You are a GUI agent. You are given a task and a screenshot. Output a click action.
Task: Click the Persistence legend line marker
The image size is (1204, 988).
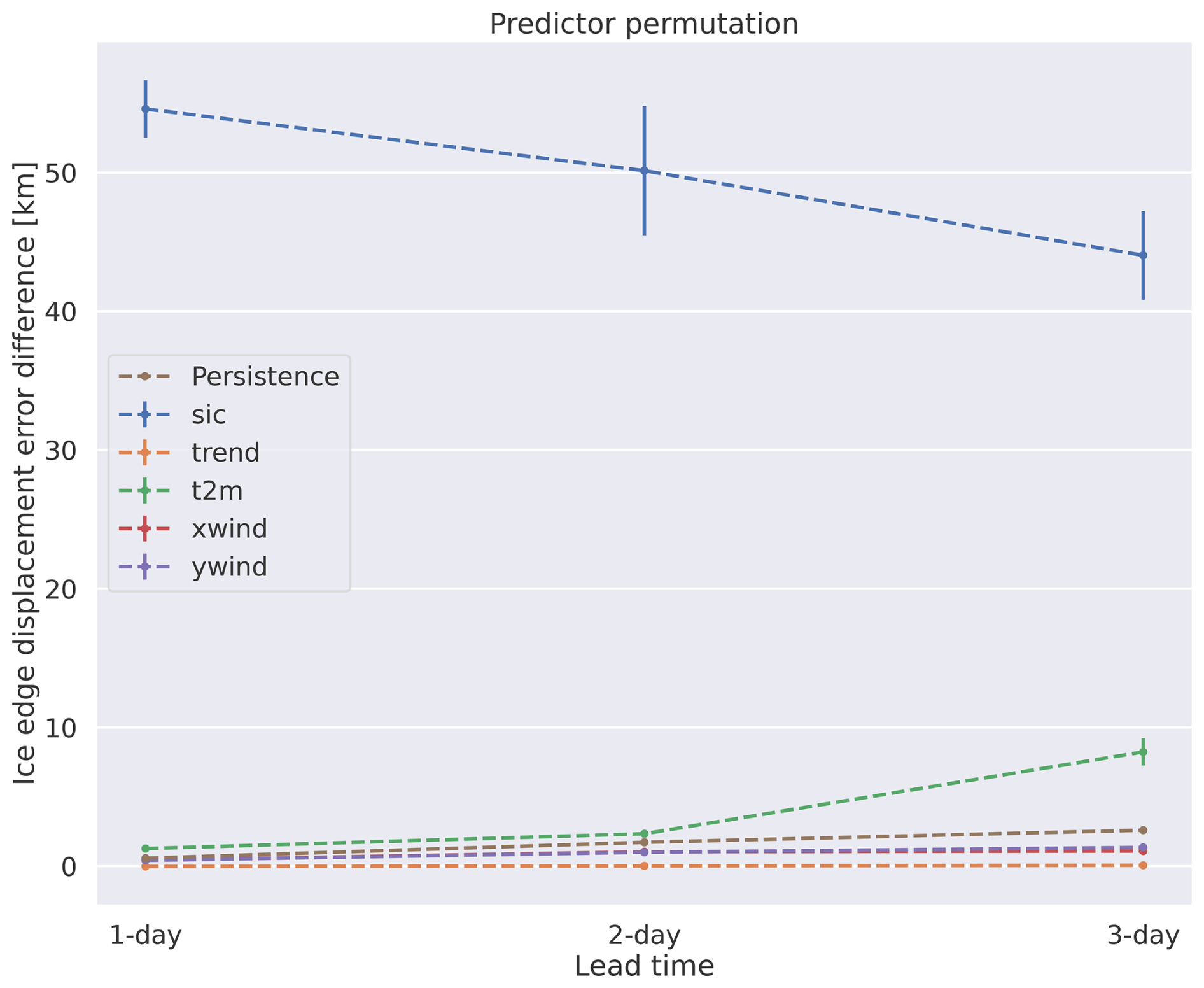coord(145,376)
